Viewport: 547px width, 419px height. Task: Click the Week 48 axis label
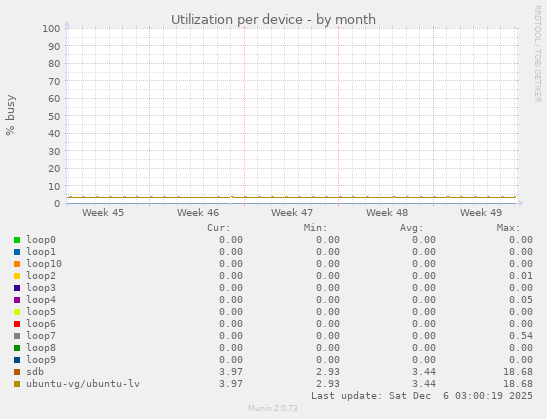387,212
